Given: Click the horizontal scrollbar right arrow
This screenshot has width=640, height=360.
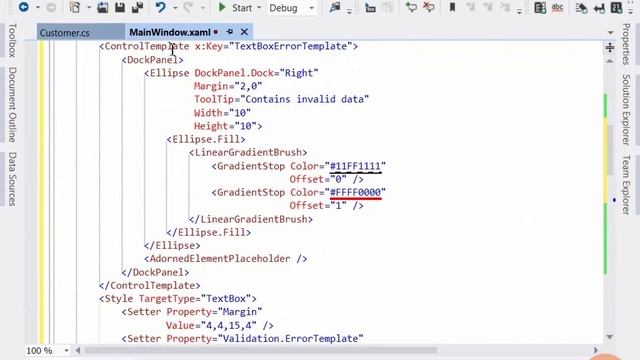Looking at the screenshot, I should (x=596, y=350).
